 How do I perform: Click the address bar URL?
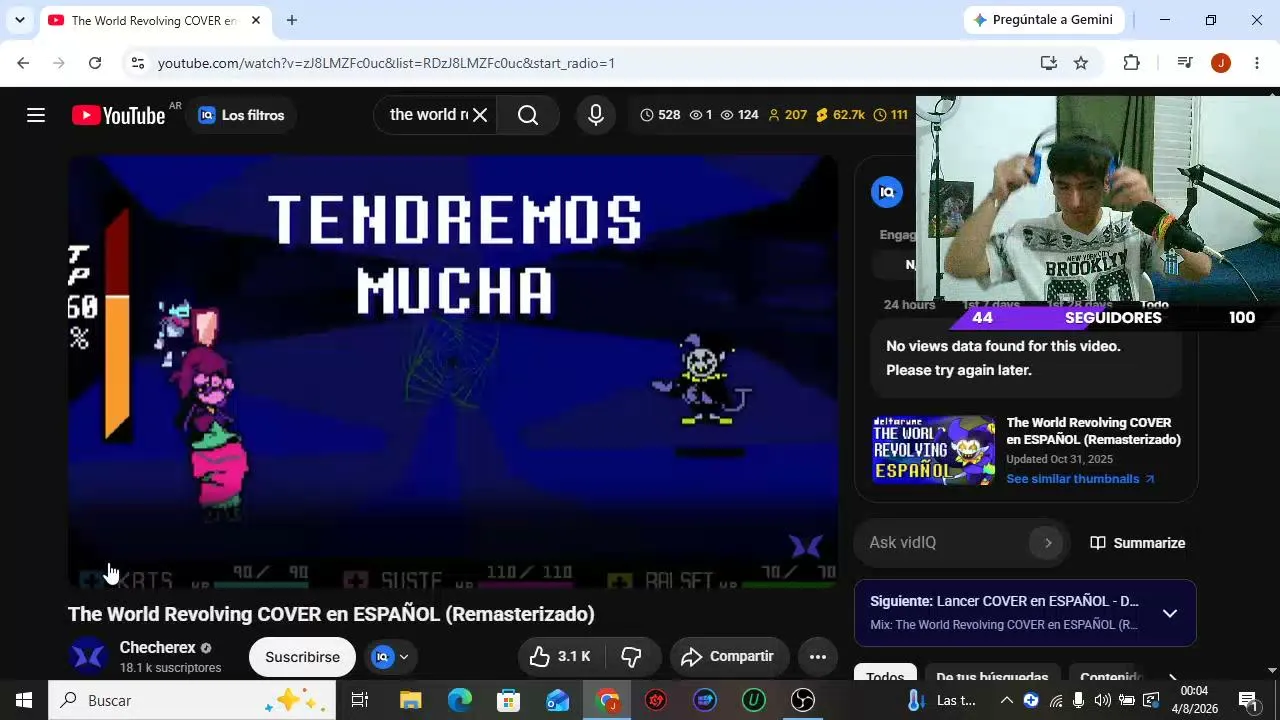coord(386,63)
